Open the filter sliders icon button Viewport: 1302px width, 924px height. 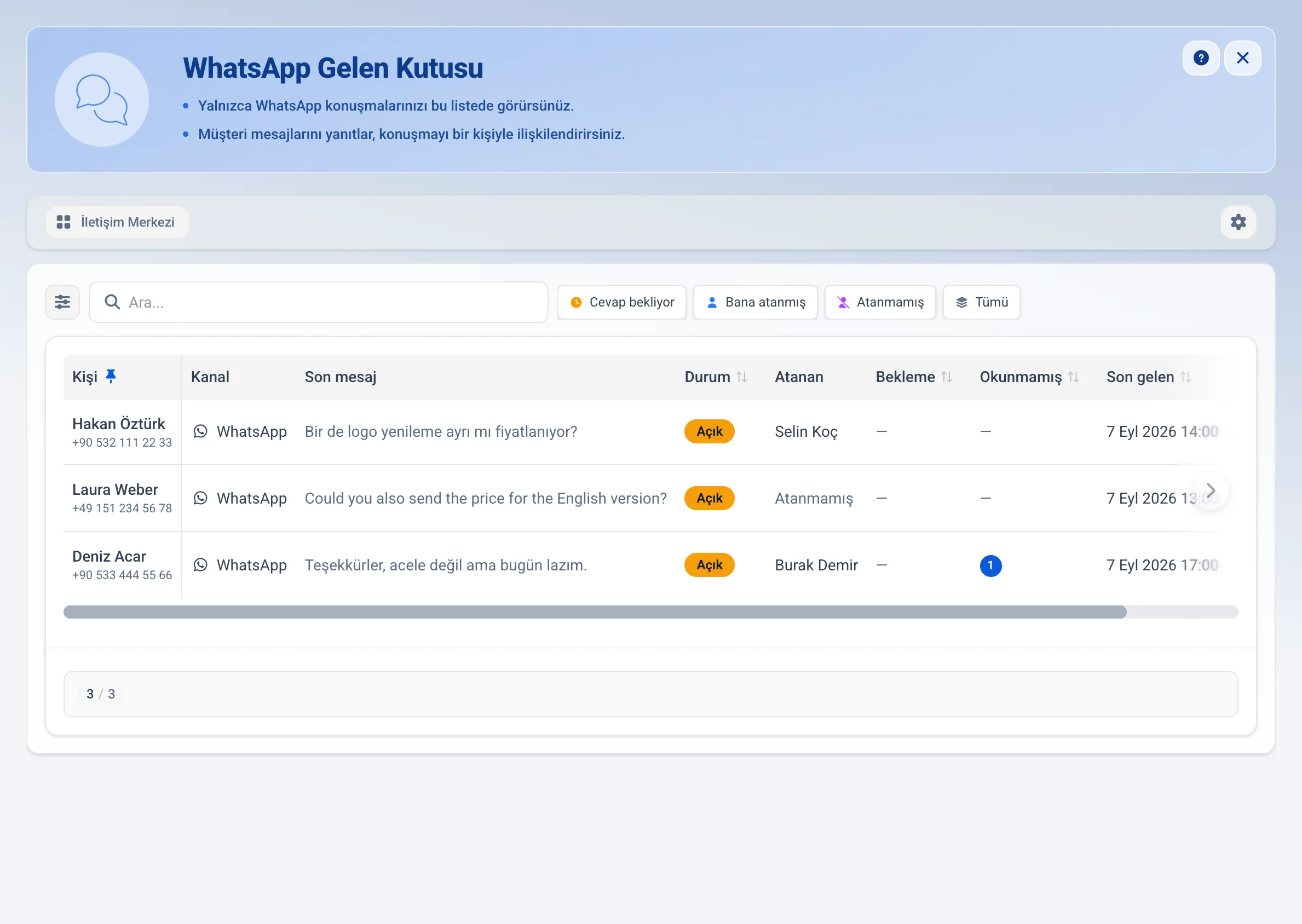coord(62,302)
